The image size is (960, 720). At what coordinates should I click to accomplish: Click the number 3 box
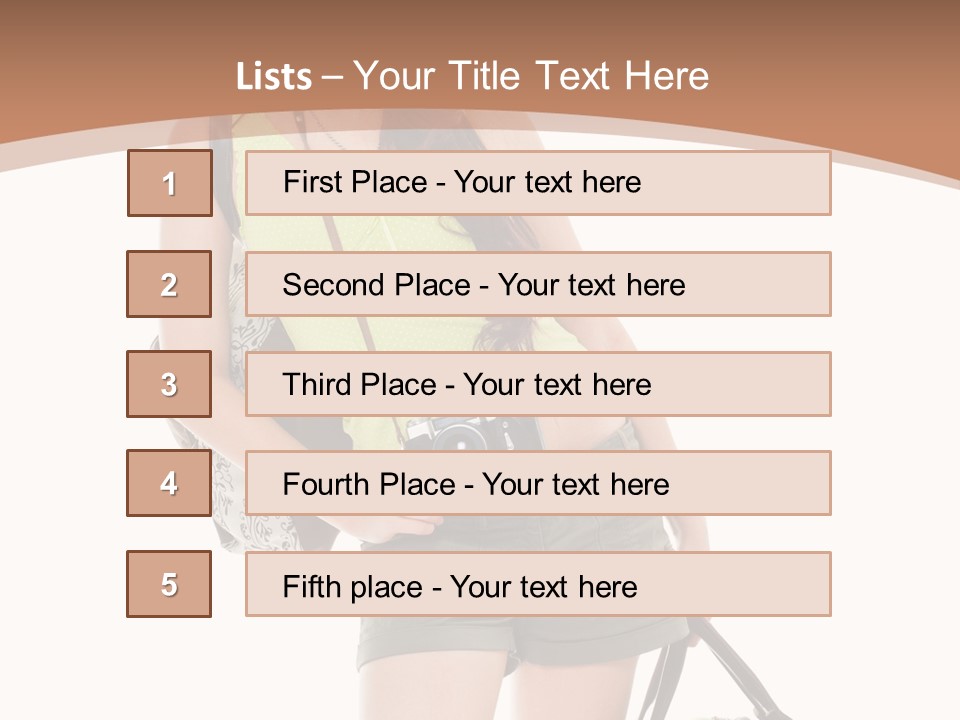169,384
